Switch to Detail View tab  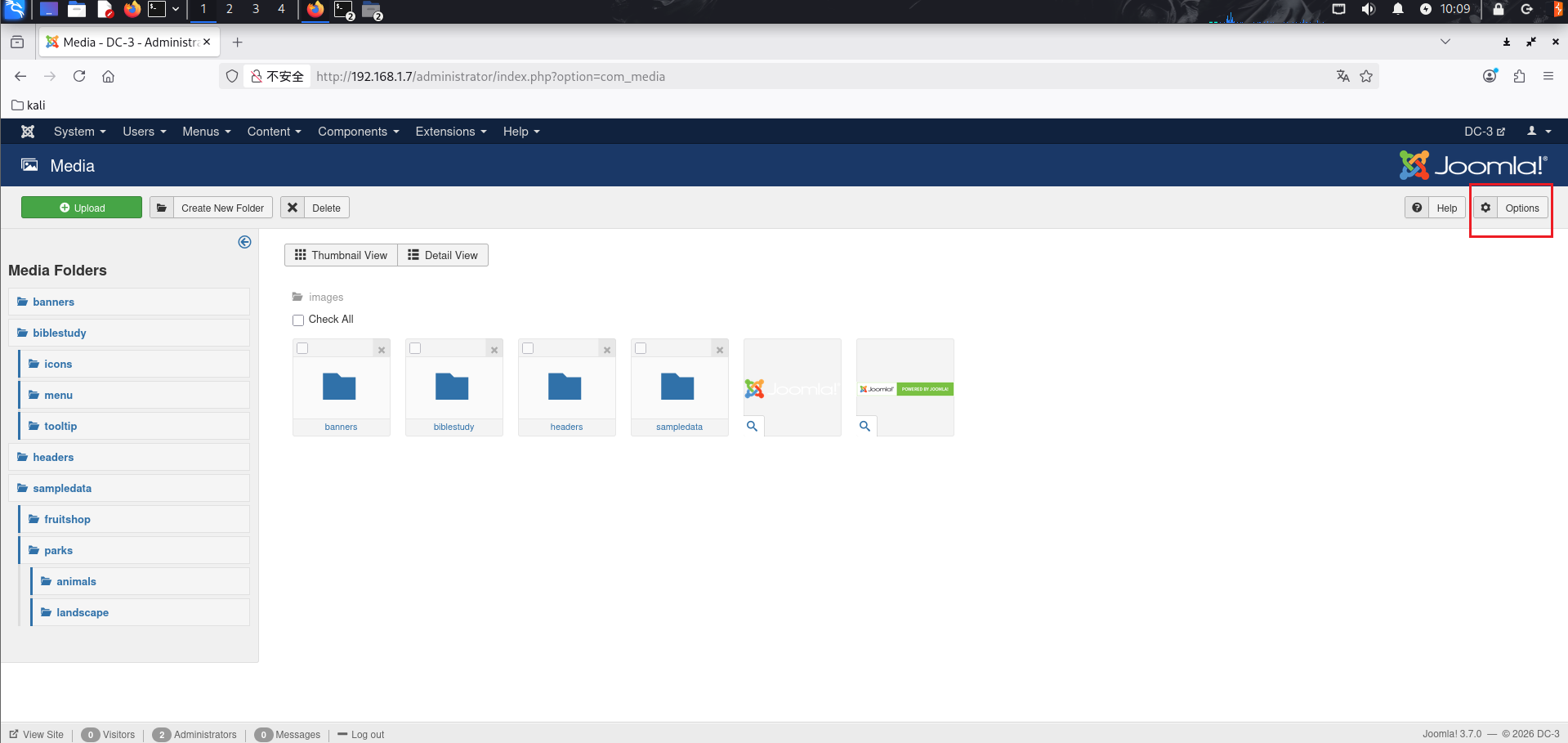point(443,255)
